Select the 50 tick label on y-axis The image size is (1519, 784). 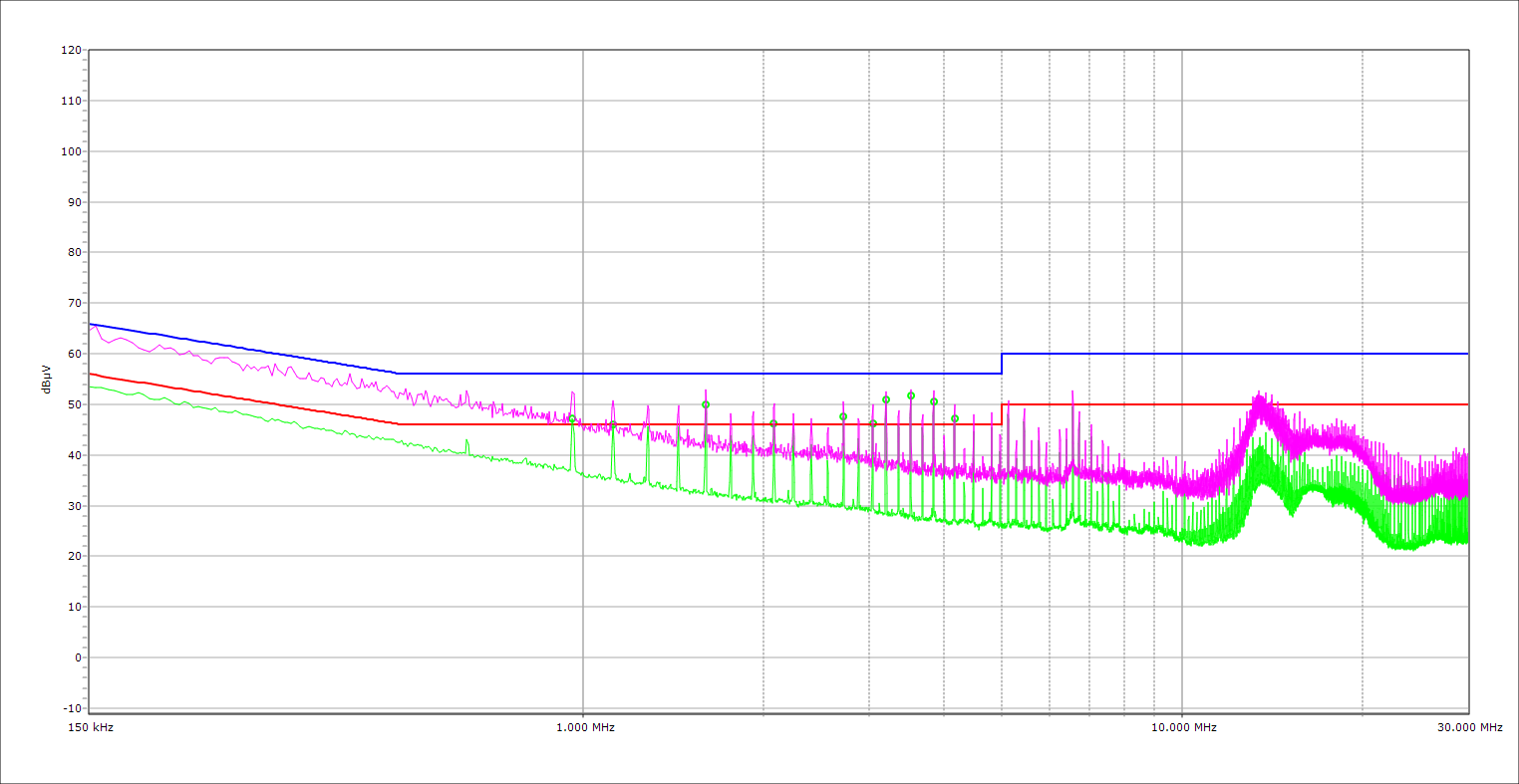click(74, 404)
